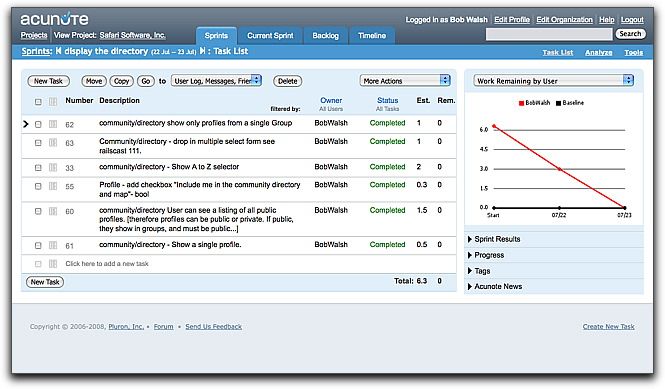Filter tasks by Owner column
Screen dimensions: 665x389
tap(331, 101)
